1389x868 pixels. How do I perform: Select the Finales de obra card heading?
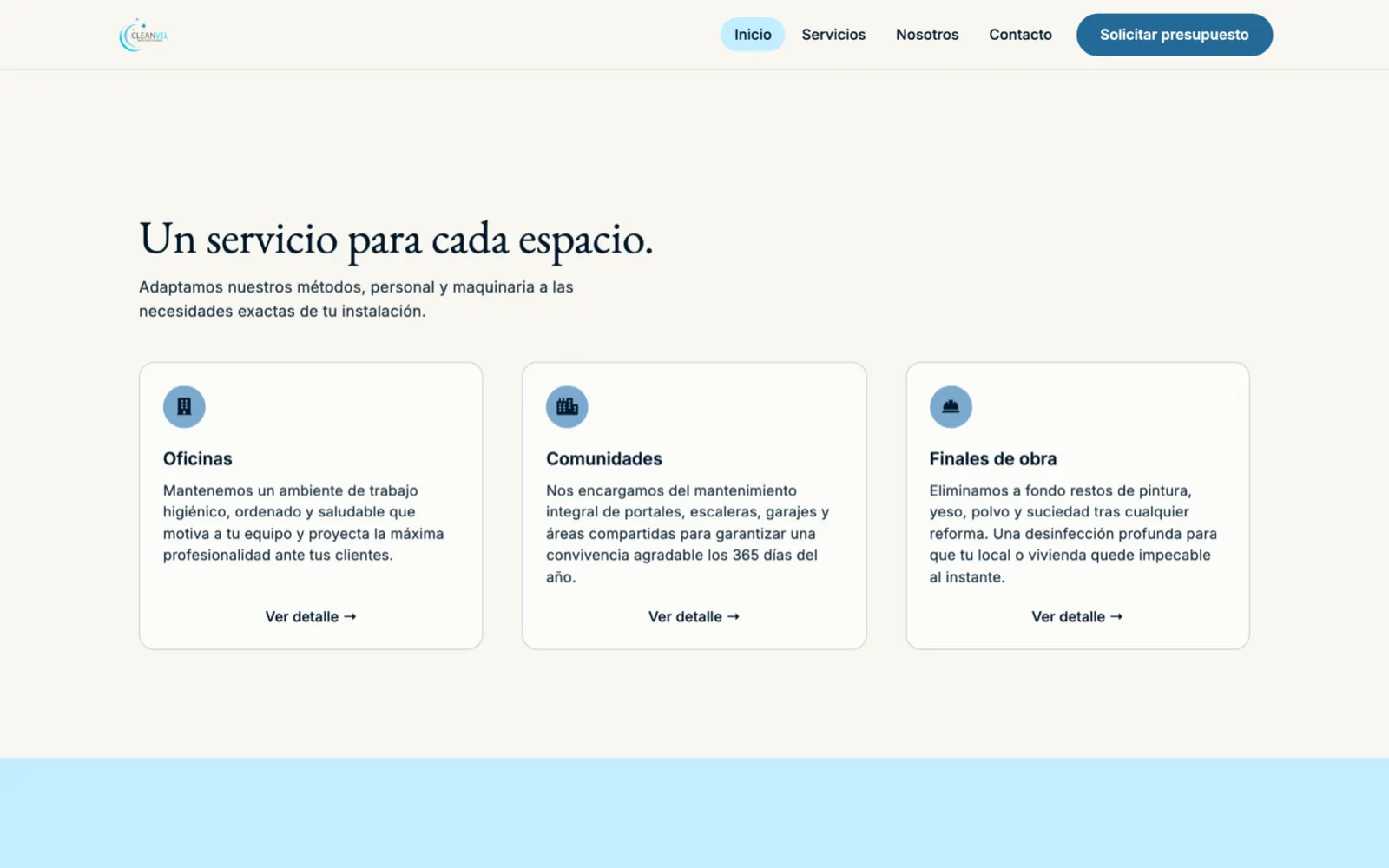point(993,458)
